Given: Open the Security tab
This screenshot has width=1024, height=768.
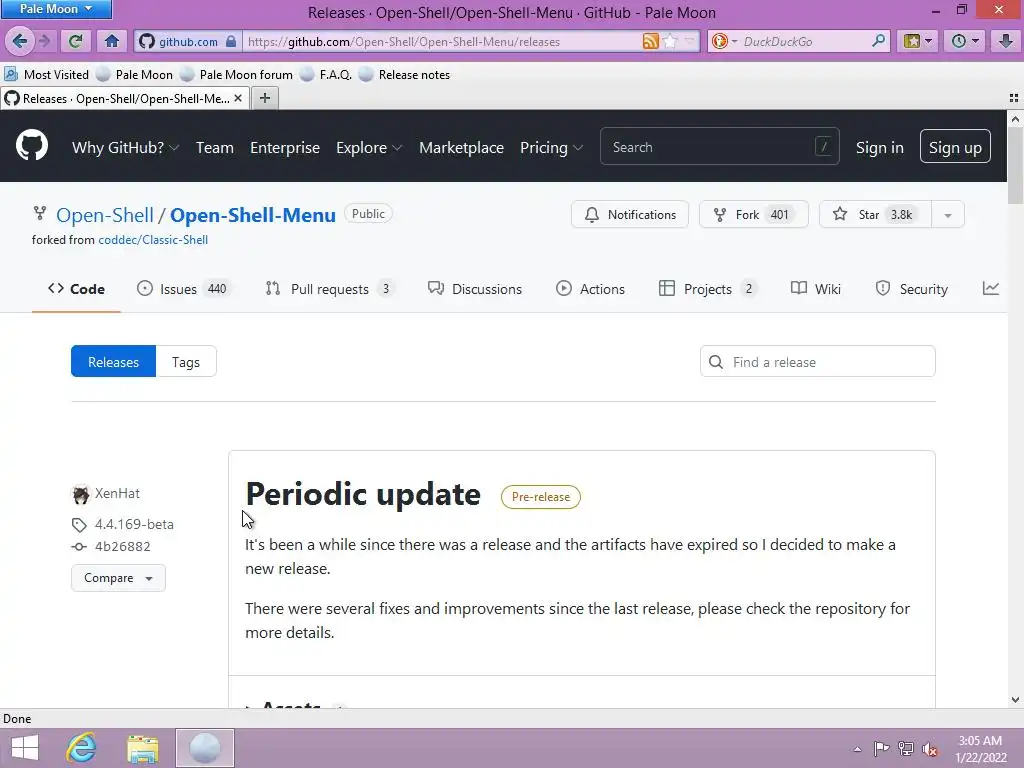Looking at the screenshot, I should (x=912, y=289).
